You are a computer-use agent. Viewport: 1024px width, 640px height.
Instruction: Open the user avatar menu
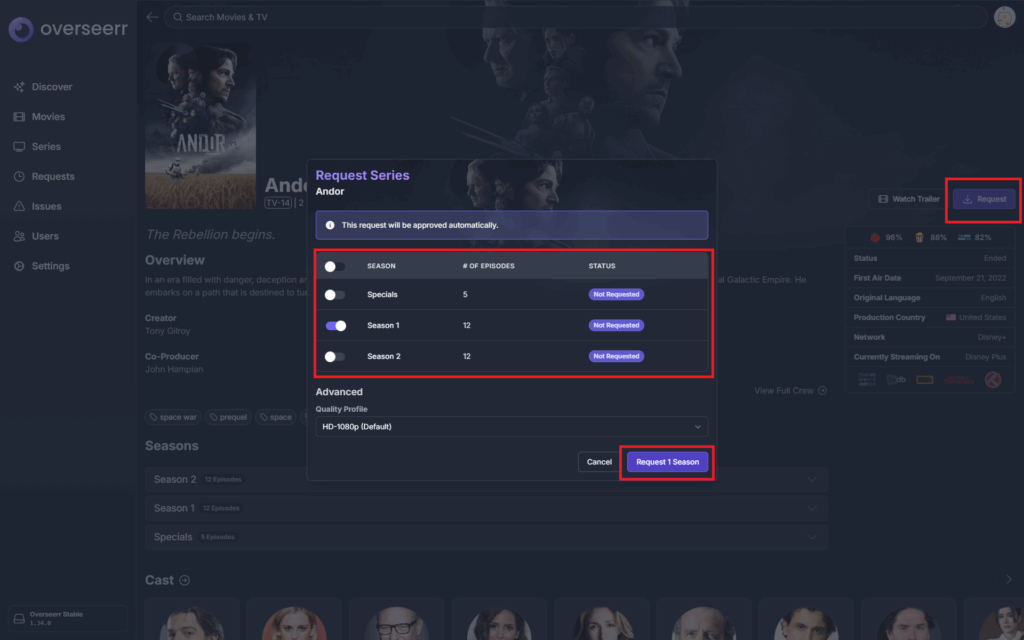coord(1004,17)
